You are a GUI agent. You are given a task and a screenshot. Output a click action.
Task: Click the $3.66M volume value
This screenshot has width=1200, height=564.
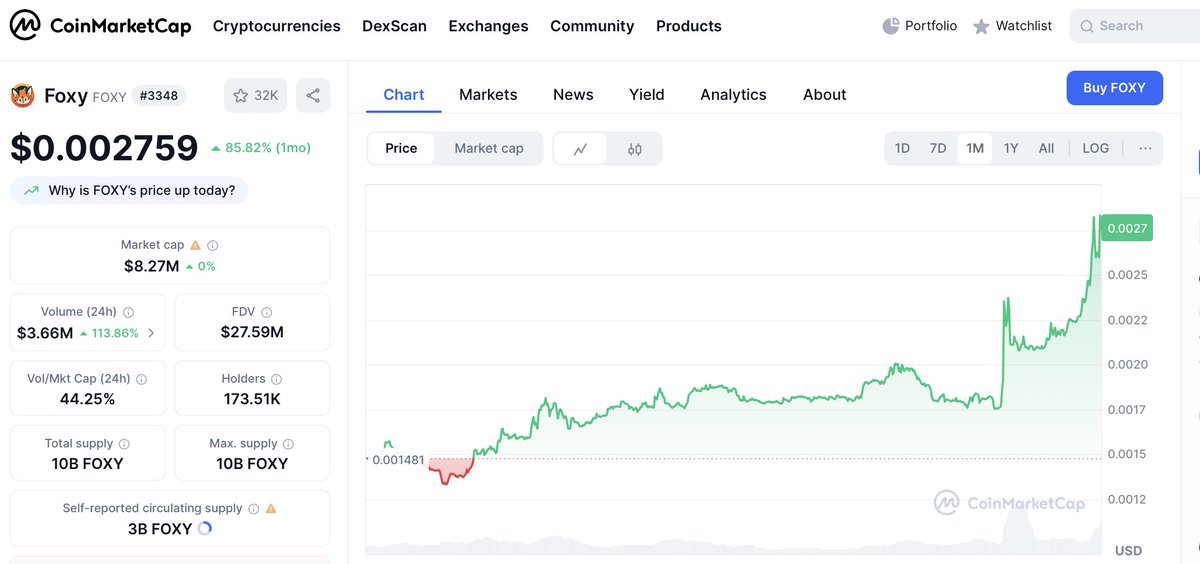(45, 333)
